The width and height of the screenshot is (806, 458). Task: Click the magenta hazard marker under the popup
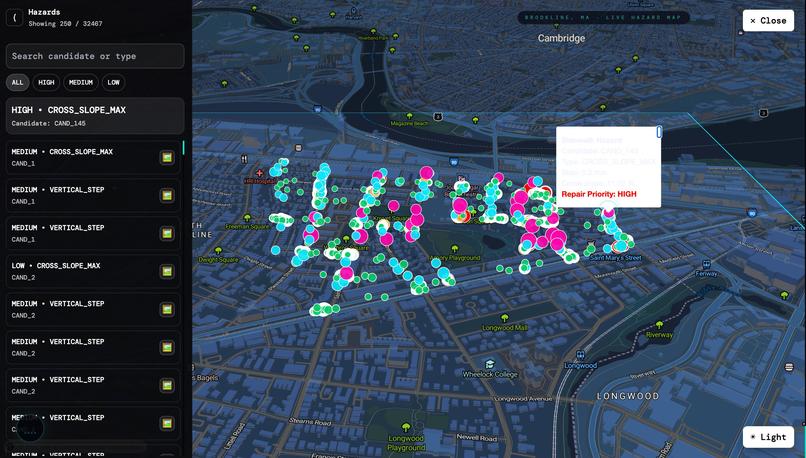(x=609, y=211)
